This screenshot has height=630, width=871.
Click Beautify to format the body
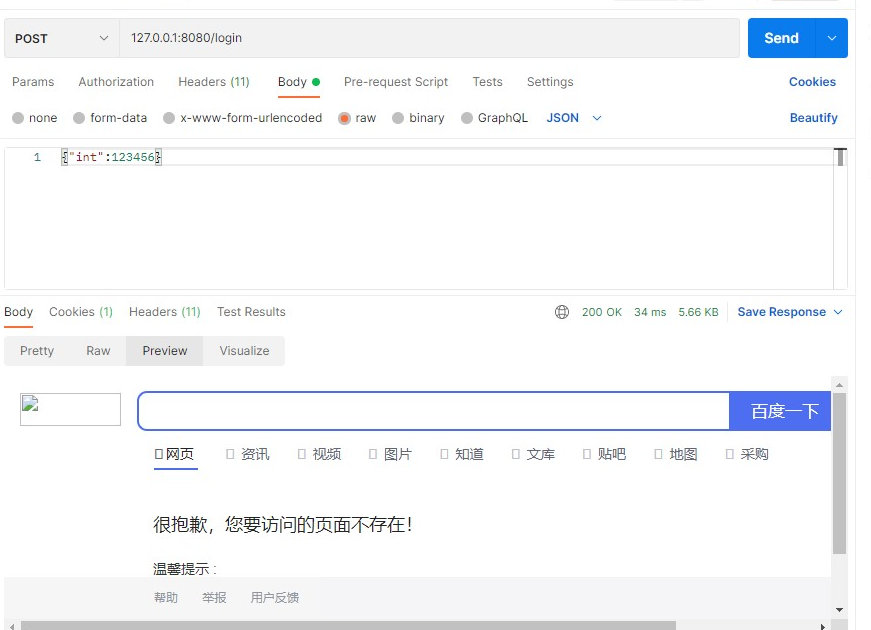point(813,118)
